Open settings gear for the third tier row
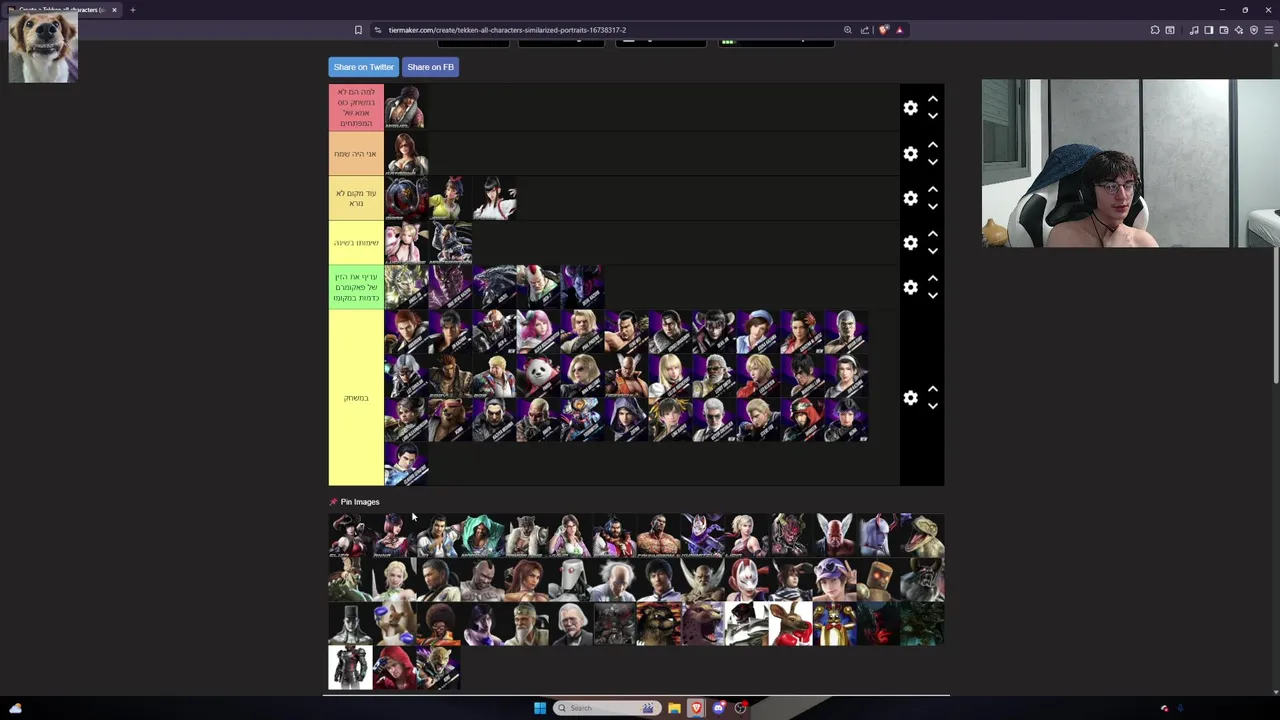 910,198
